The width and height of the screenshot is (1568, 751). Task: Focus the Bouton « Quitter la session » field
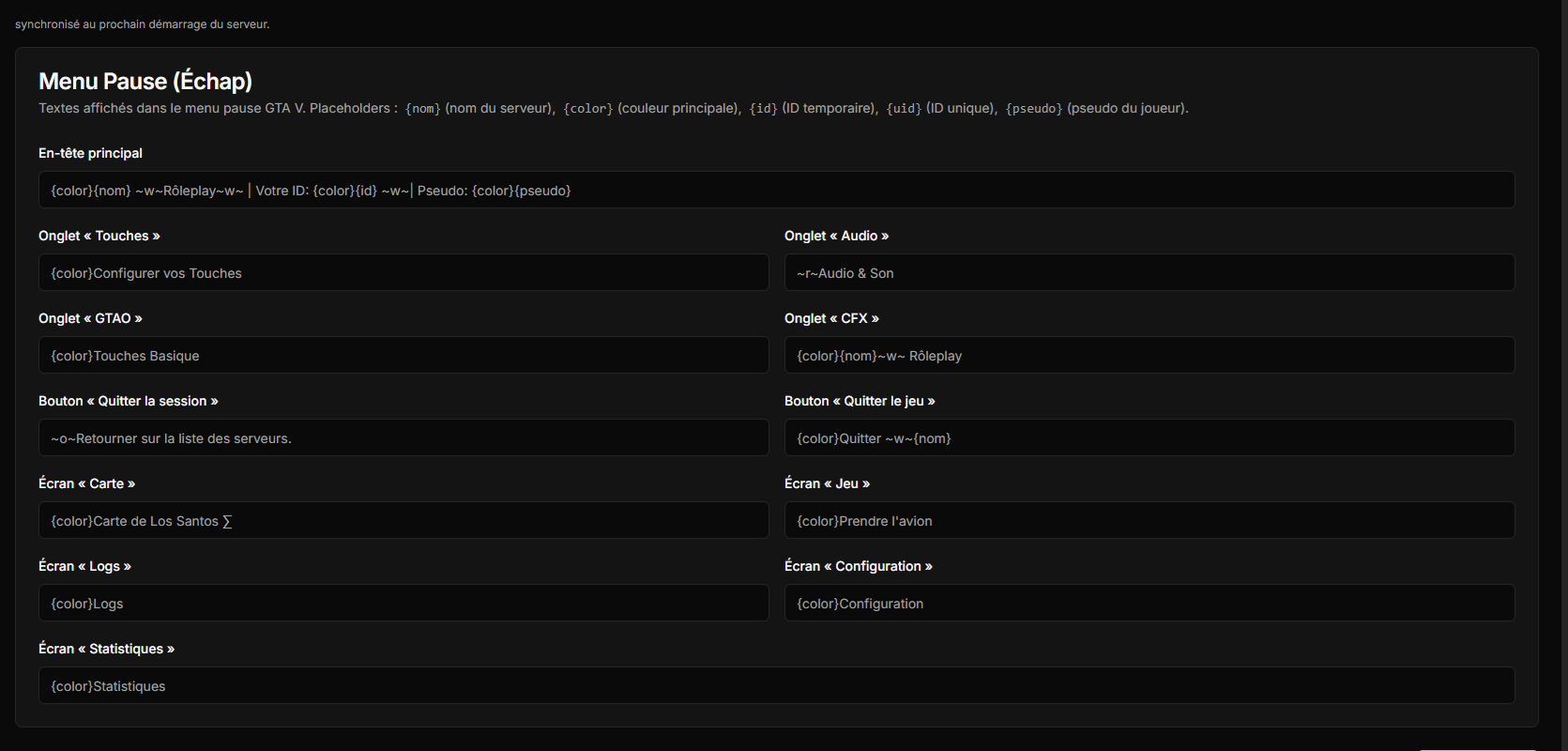[x=403, y=437]
